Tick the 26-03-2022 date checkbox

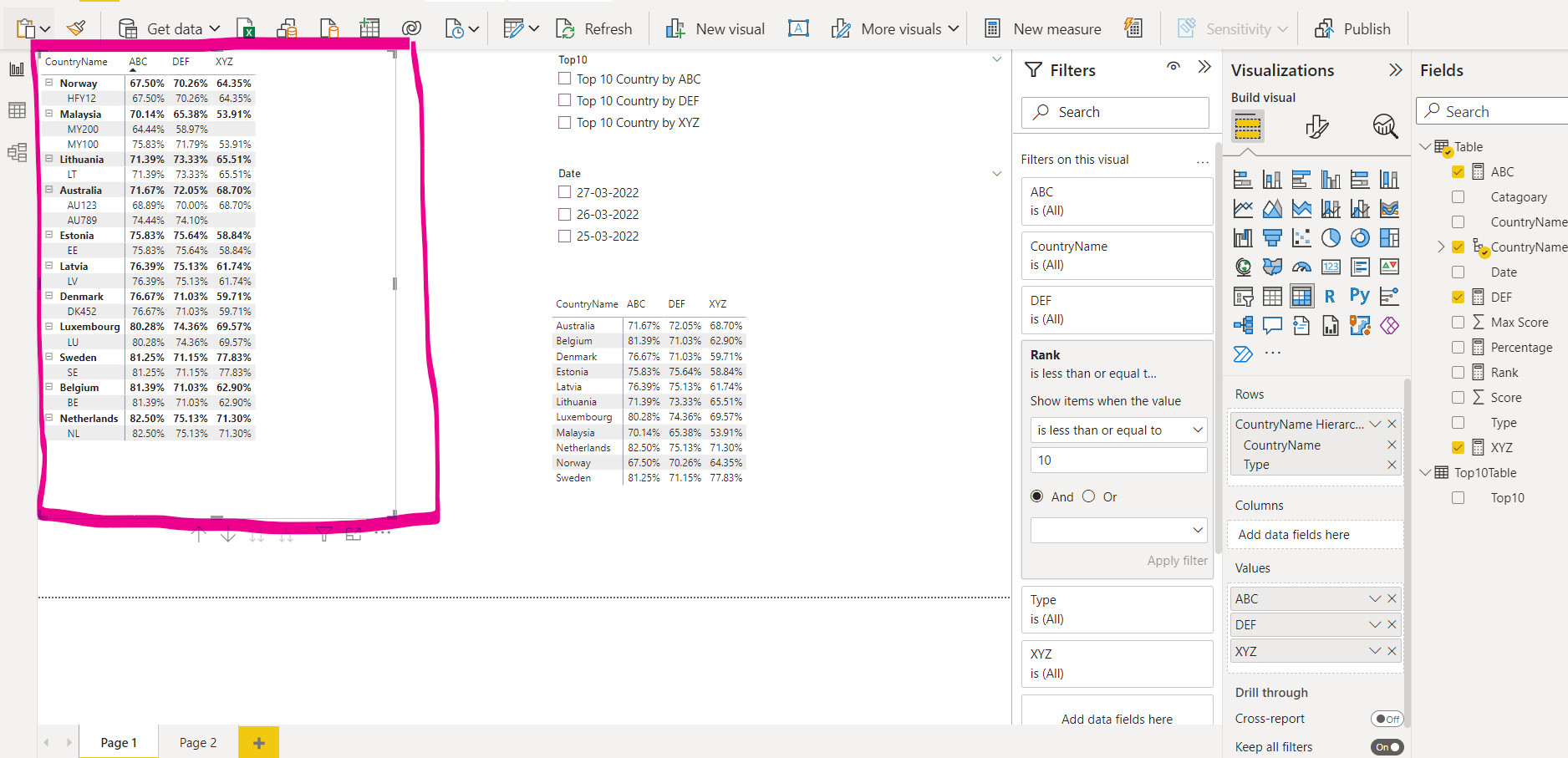click(565, 214)
